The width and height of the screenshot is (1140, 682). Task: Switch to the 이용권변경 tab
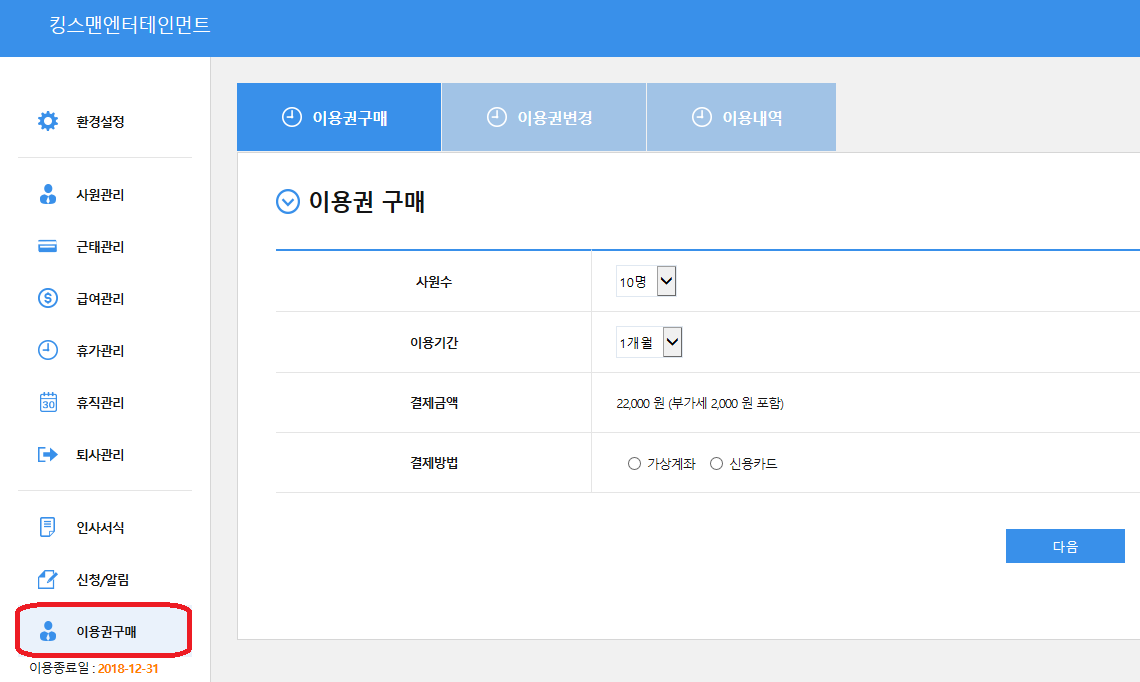[543, 118]
